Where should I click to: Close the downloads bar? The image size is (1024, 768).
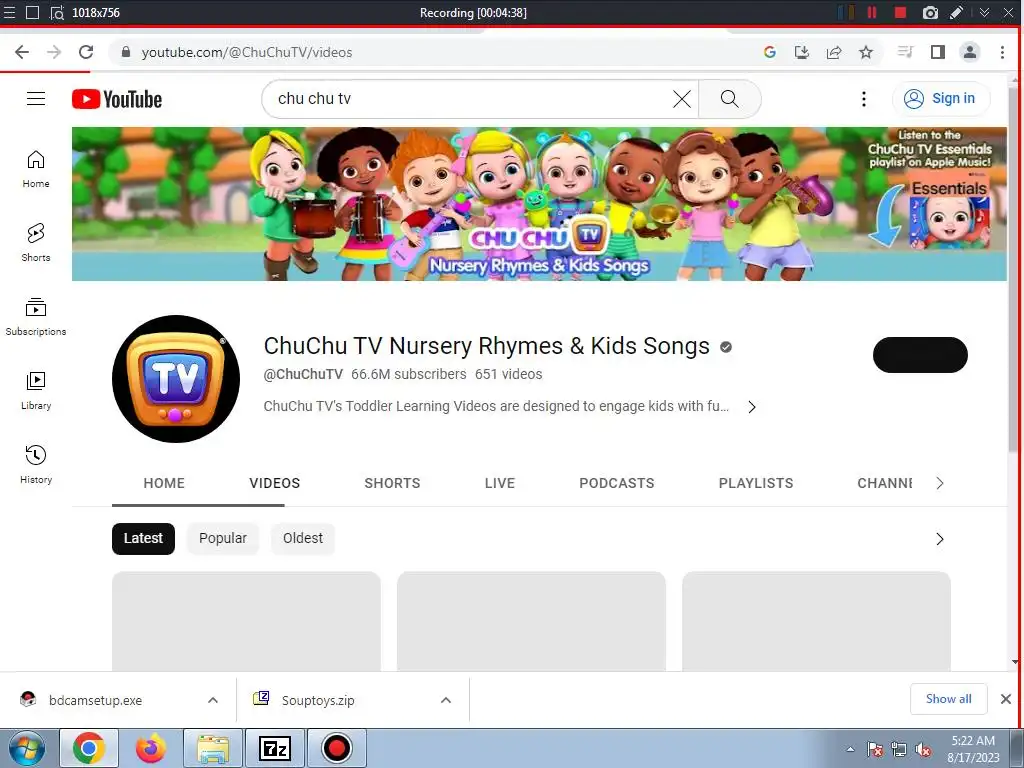click(x=1006, y=699)
